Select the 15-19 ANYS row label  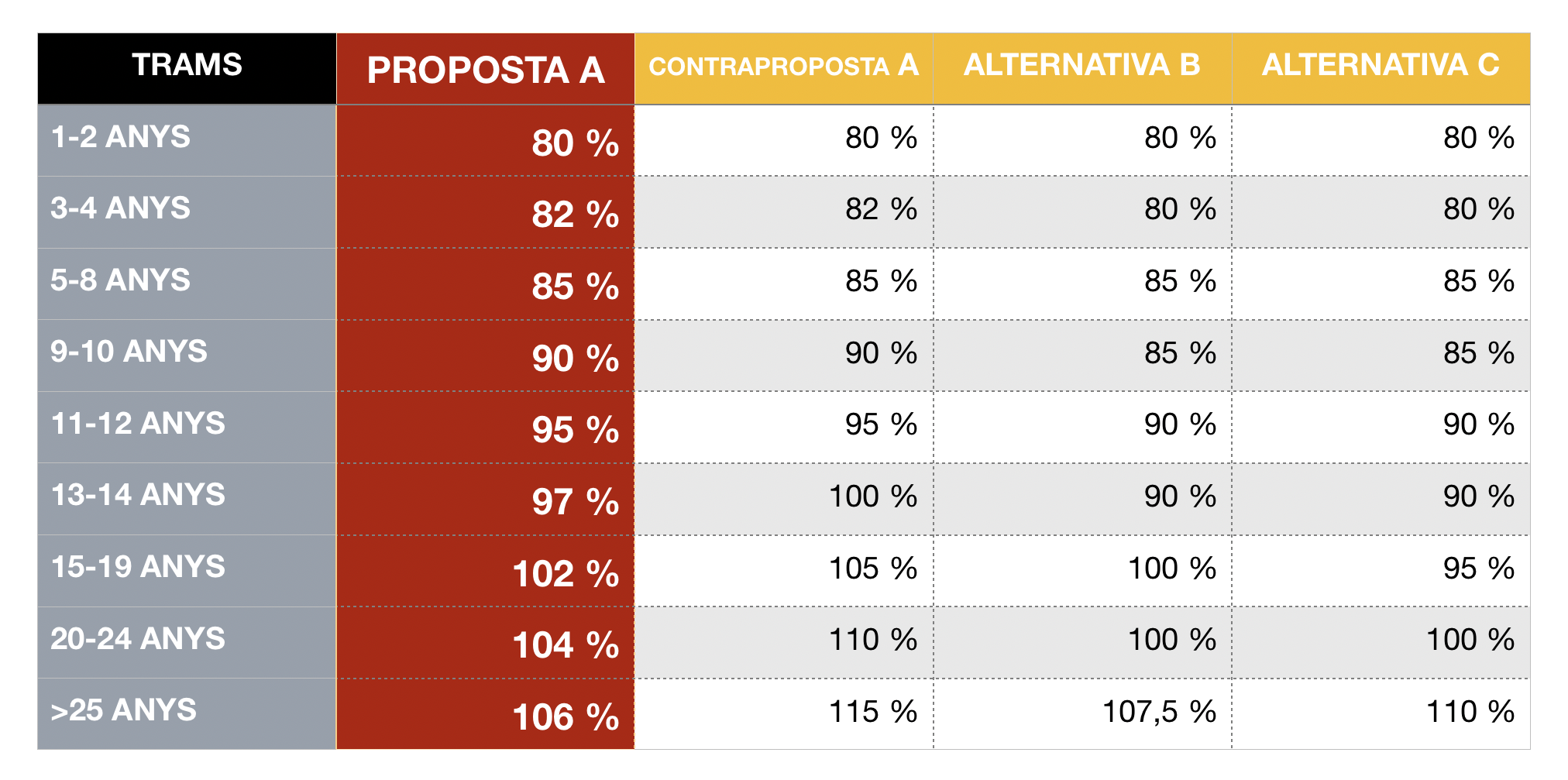[138, 567]
